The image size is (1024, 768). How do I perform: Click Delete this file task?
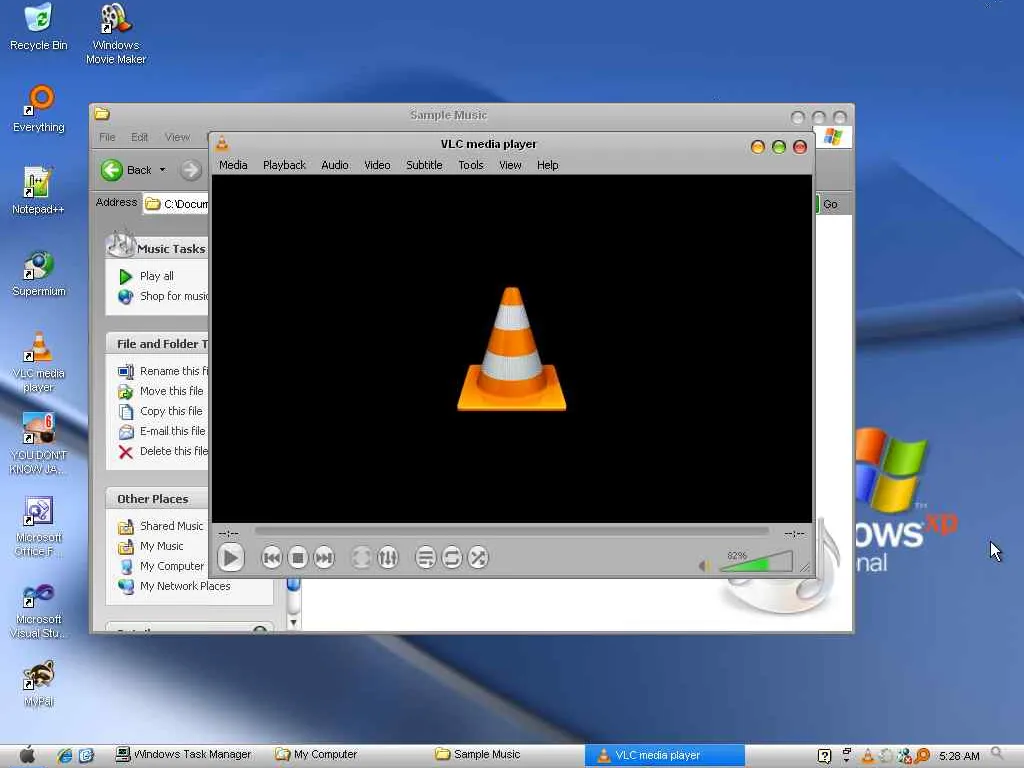pos(163,451)
